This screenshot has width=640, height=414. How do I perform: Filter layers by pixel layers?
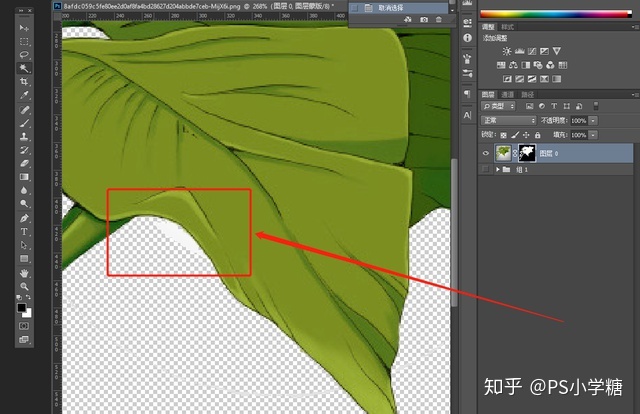[x=529, y=106]
